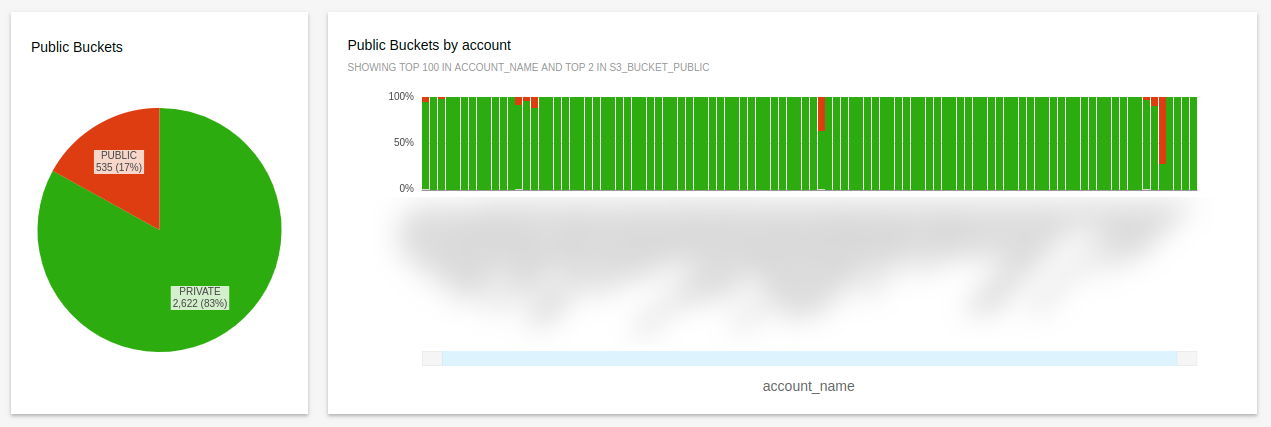This screenshot has height=427, width=1271.
Task: Click the right handle of range slider
Action: [1186, 358]
